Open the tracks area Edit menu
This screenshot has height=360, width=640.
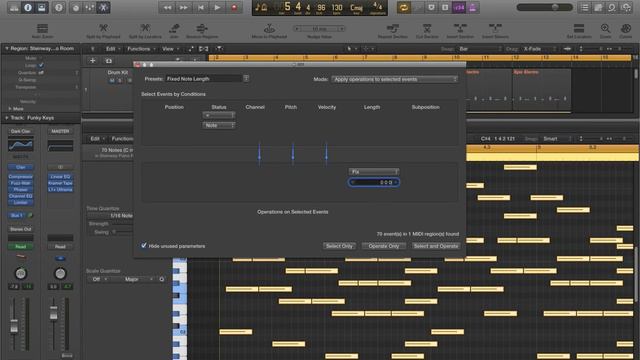[x=113, y=49]
